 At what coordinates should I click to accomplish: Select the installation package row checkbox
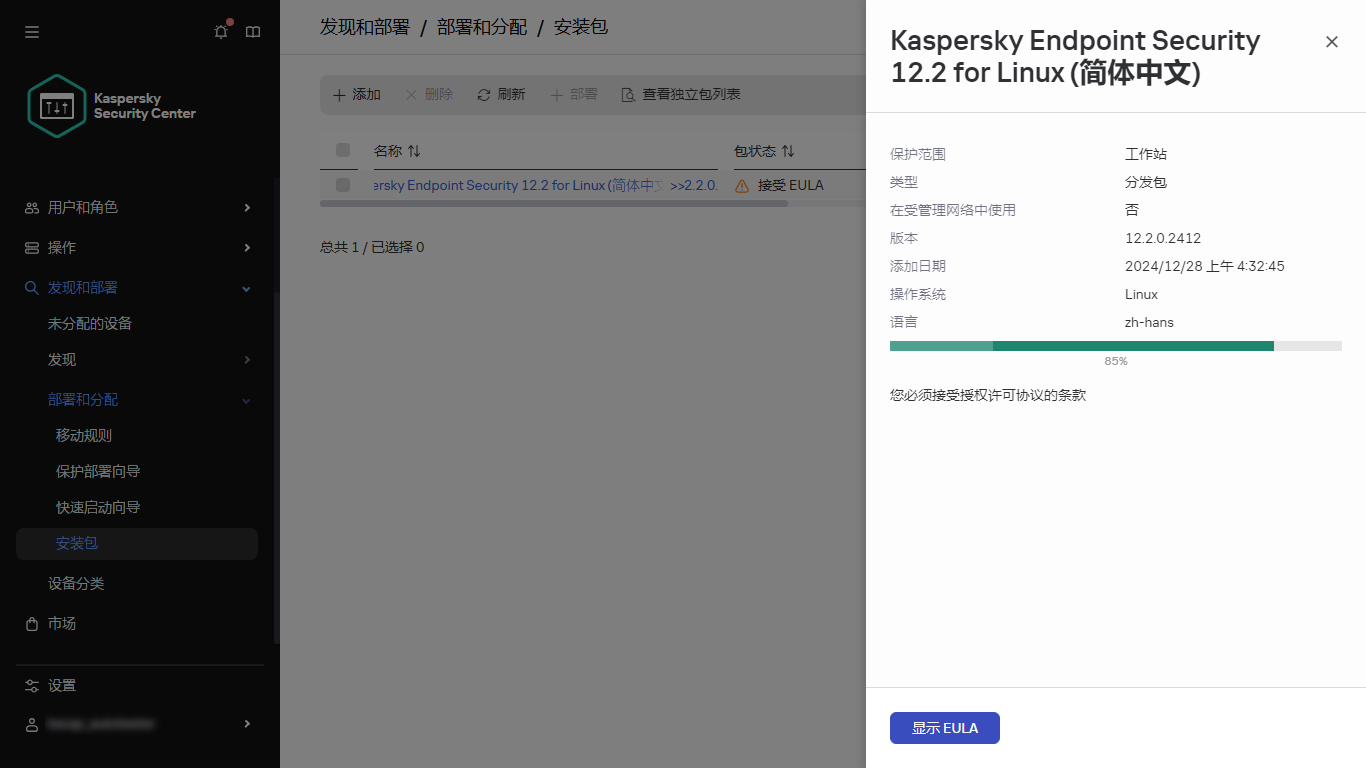click(x=343, y=185)
